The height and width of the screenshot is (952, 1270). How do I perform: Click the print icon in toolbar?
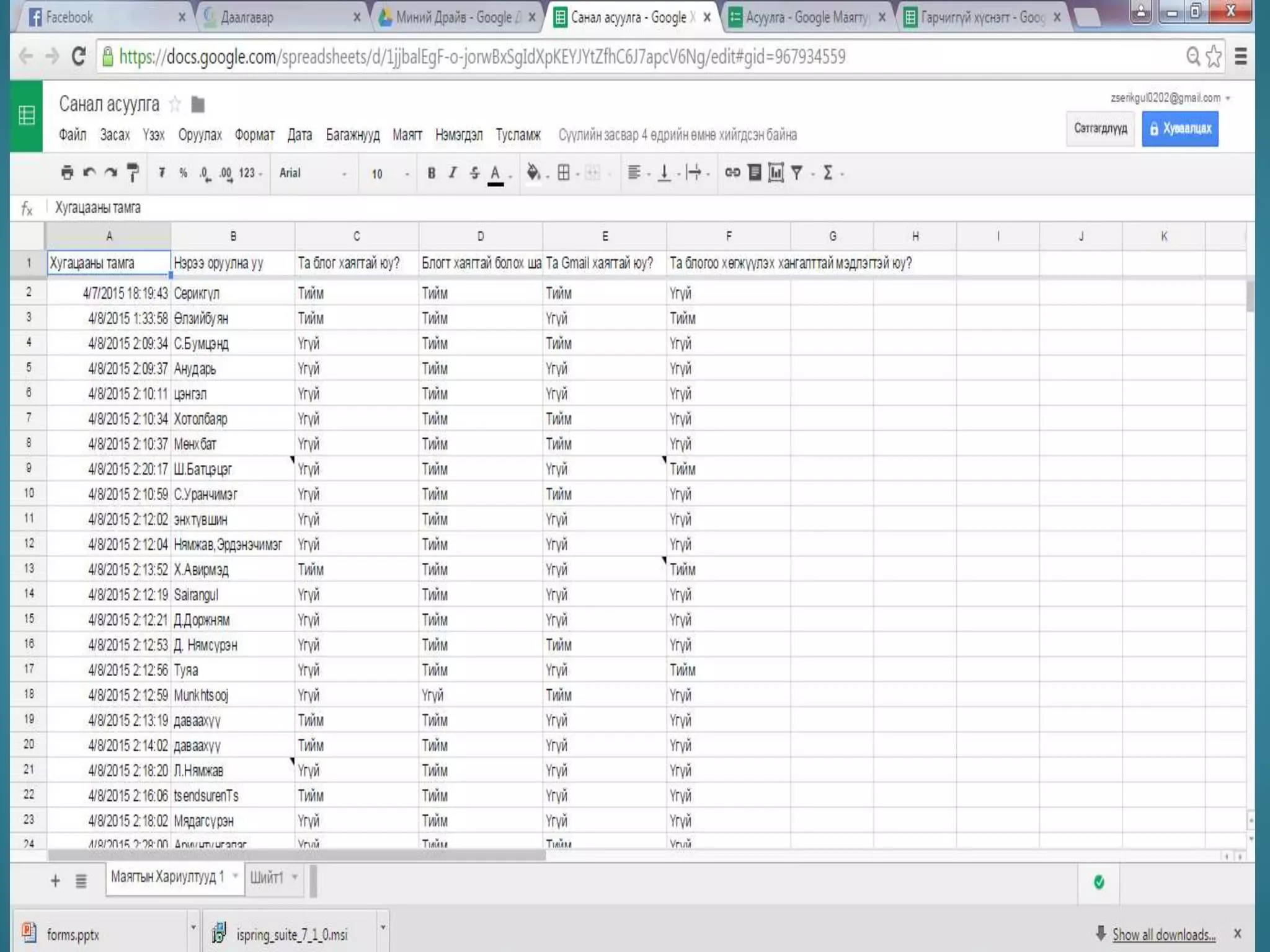pos(67,173)
